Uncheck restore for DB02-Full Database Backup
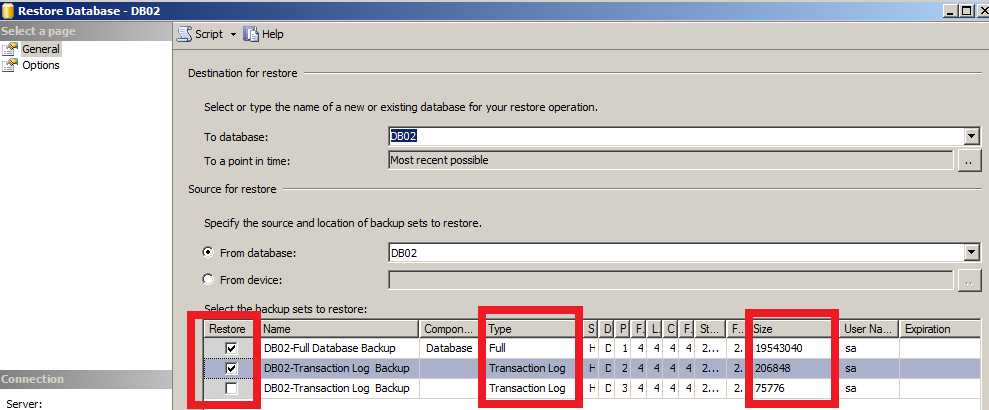 pos(231,348)
